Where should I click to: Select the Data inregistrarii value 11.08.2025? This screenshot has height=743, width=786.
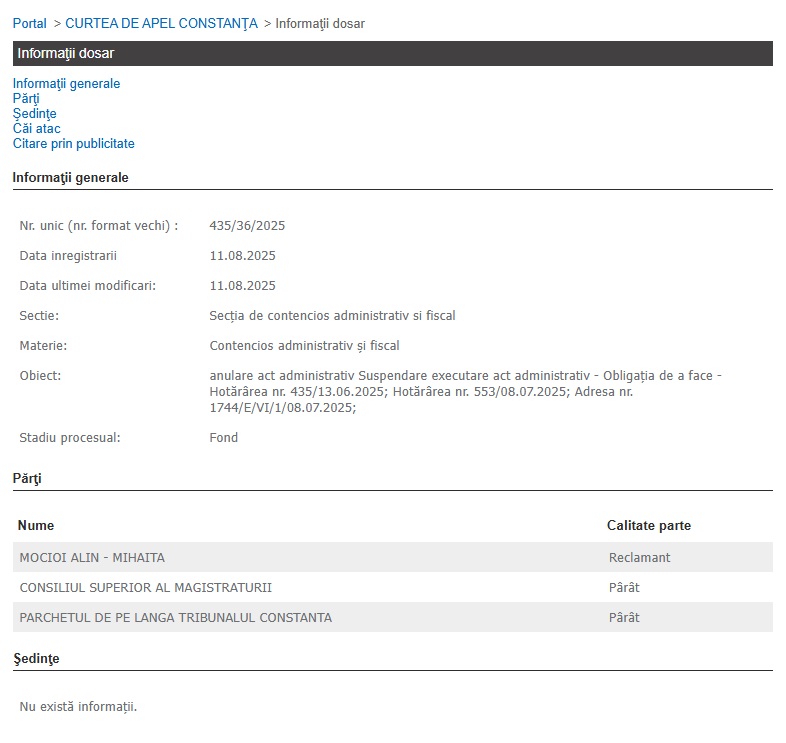pyautogui.click(x=243, y=256)
